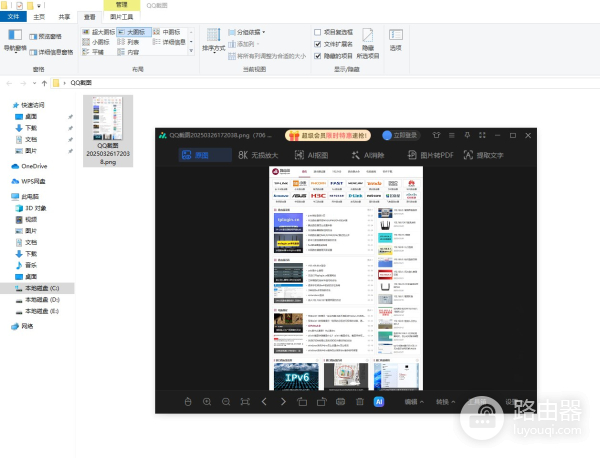The image size is (600, 458).
Task: Open the skin/theme shirt icon in viewer
Action: (x=436, y=135)
